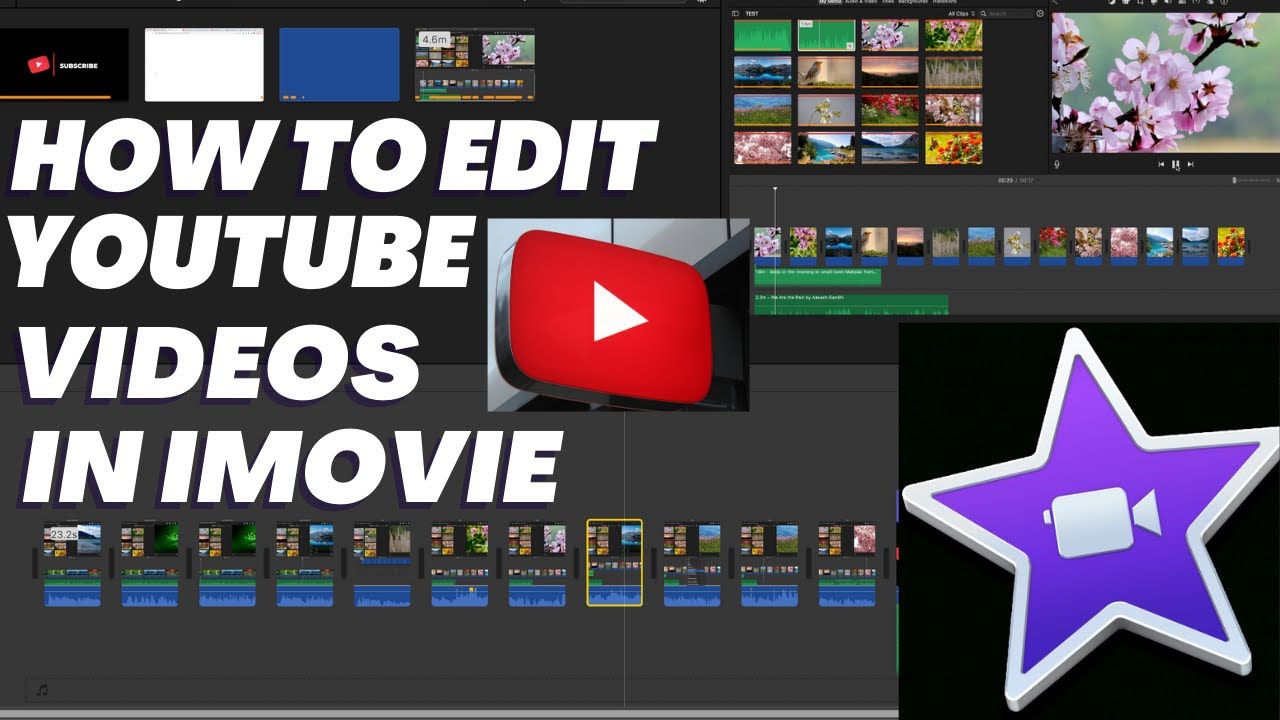Image resolution: width=1280 pixels, height=720 pixels.
Task: Select the lake waves clip in the browser's bottom row
Action: click(x=890, y=147)
